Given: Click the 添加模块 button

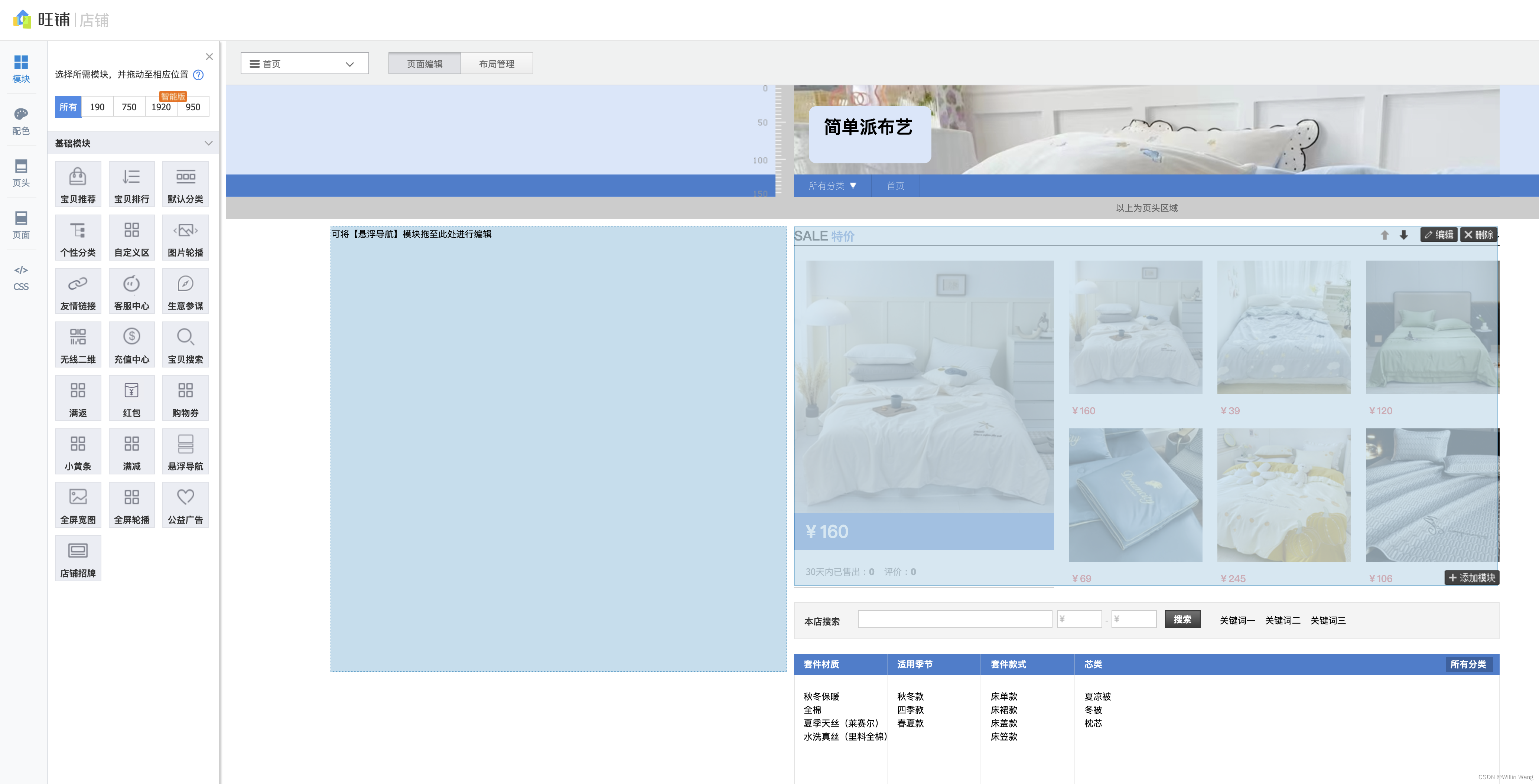Looking at the screenshot, I should 1471,577.
